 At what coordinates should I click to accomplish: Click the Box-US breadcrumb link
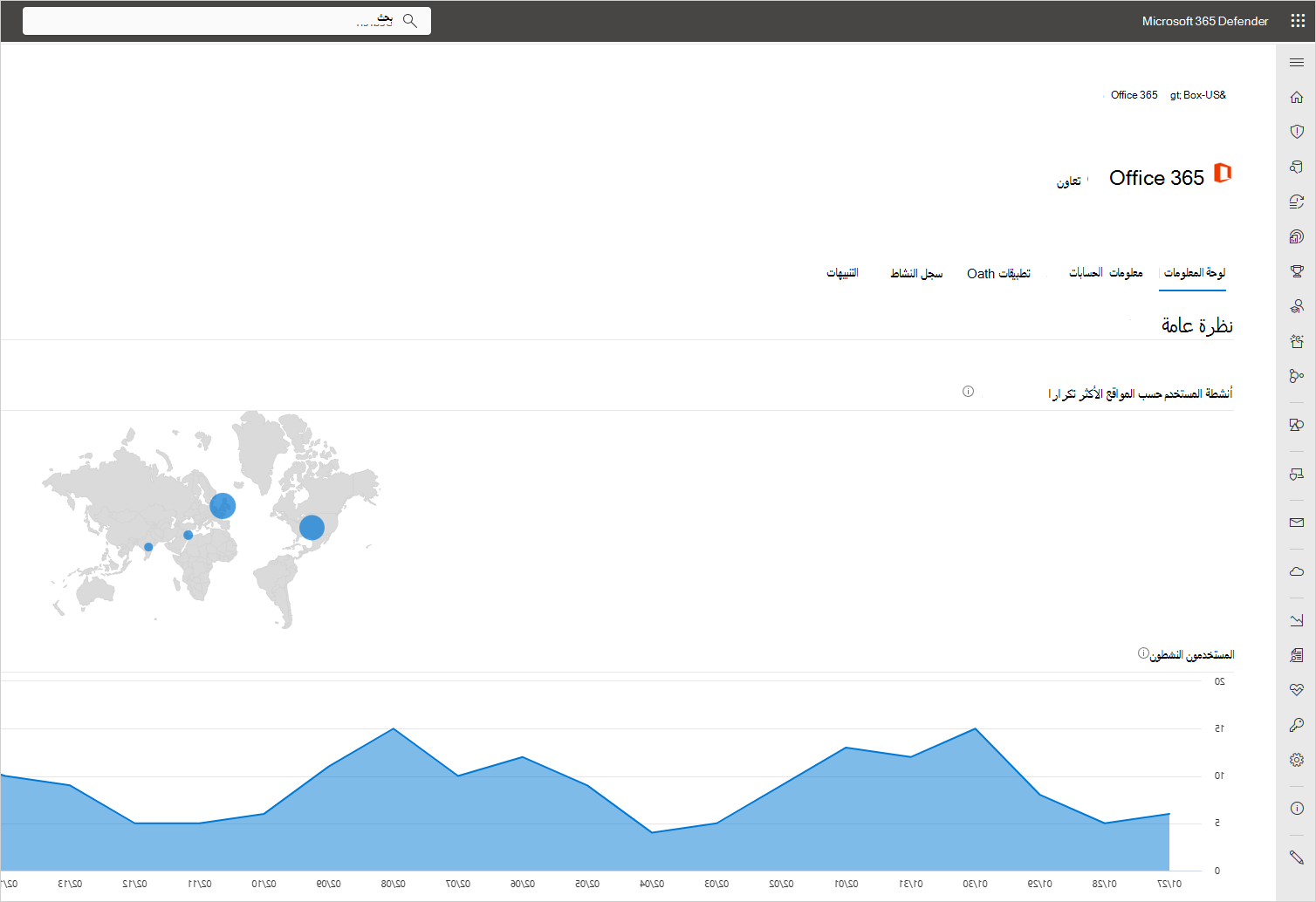[1198, 95]
